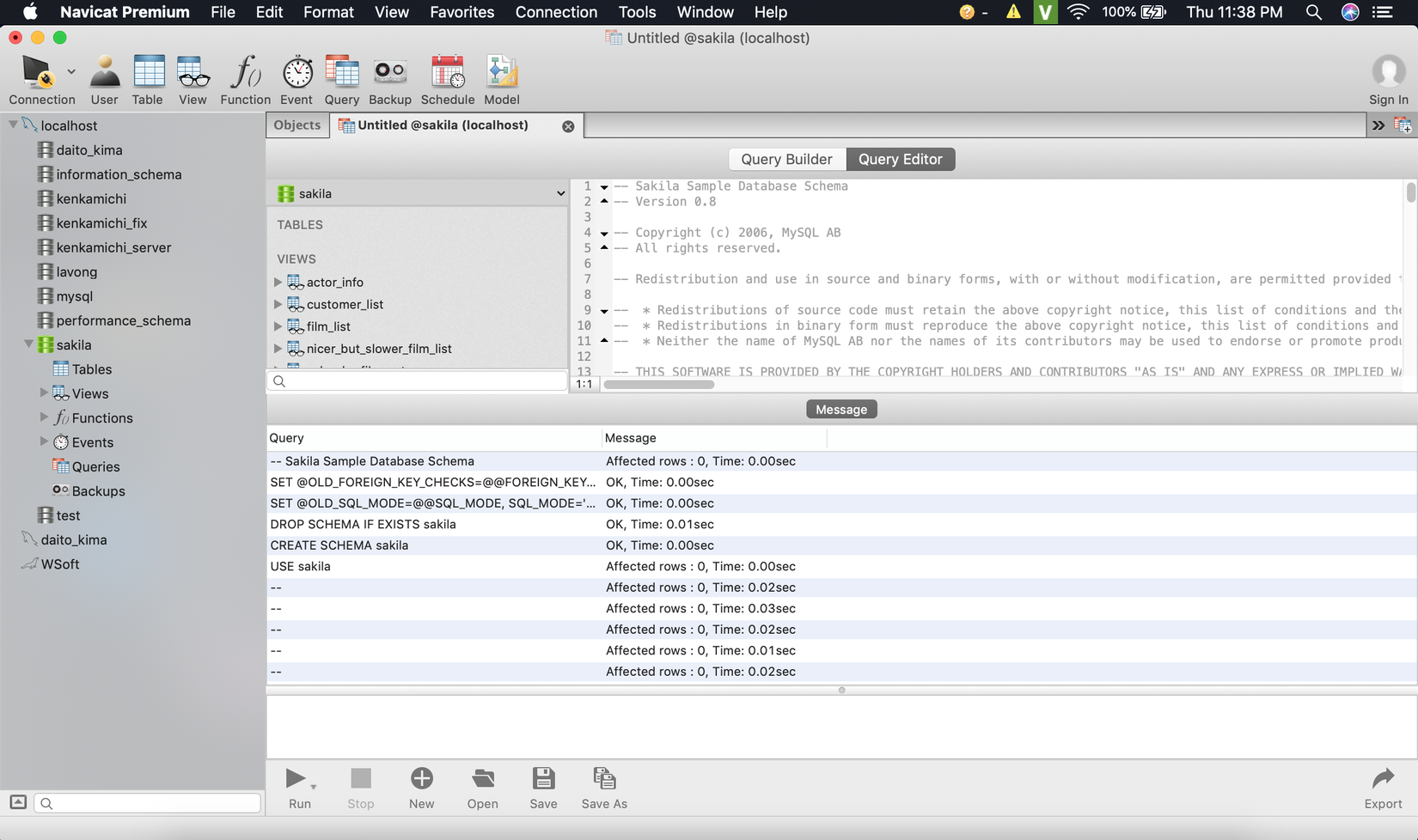Click the Sign In button
Screen dimensions: 1418x840
click(1388, 81)
